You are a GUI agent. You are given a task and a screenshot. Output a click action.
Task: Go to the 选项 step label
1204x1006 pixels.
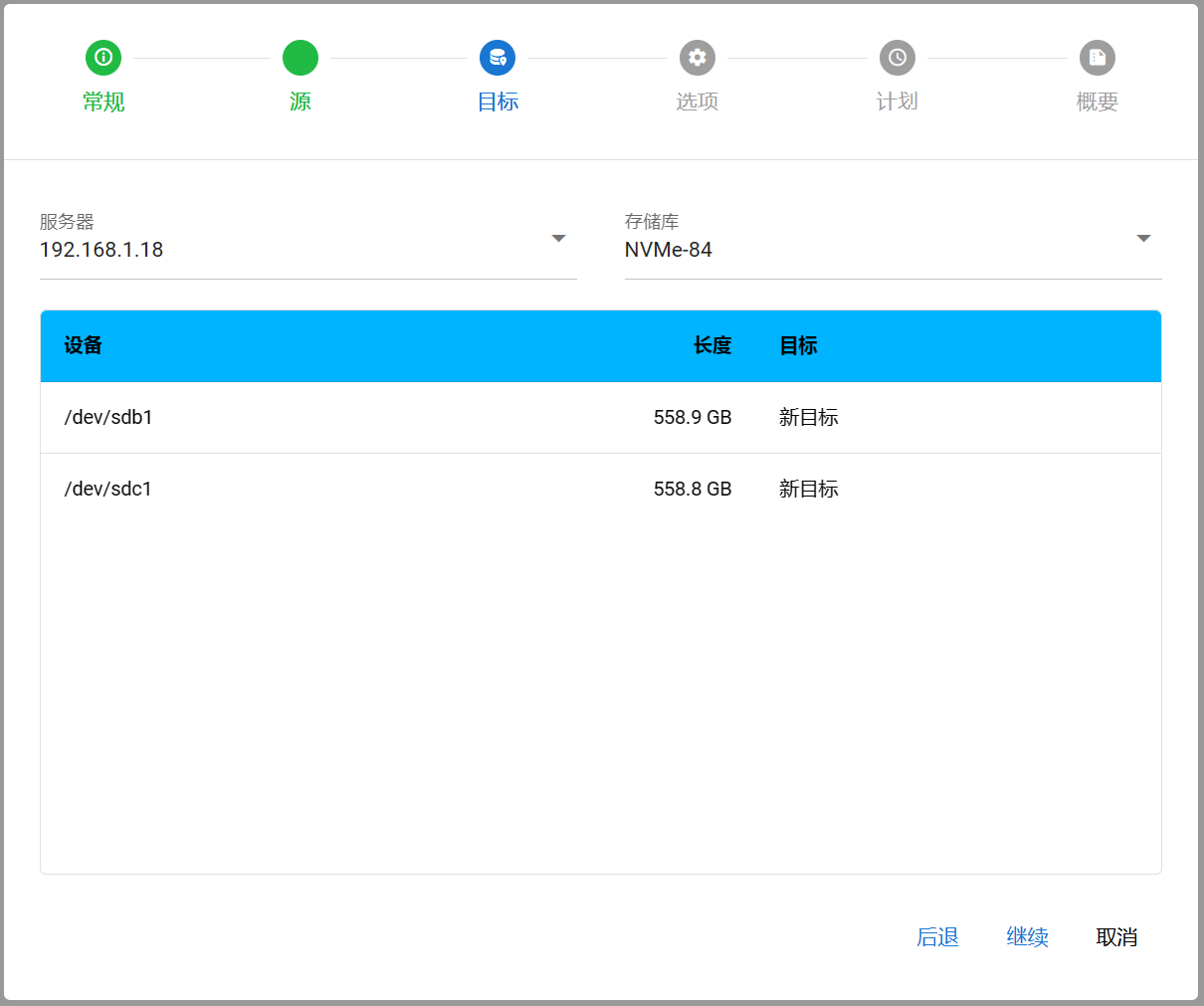tap(698, 101)
